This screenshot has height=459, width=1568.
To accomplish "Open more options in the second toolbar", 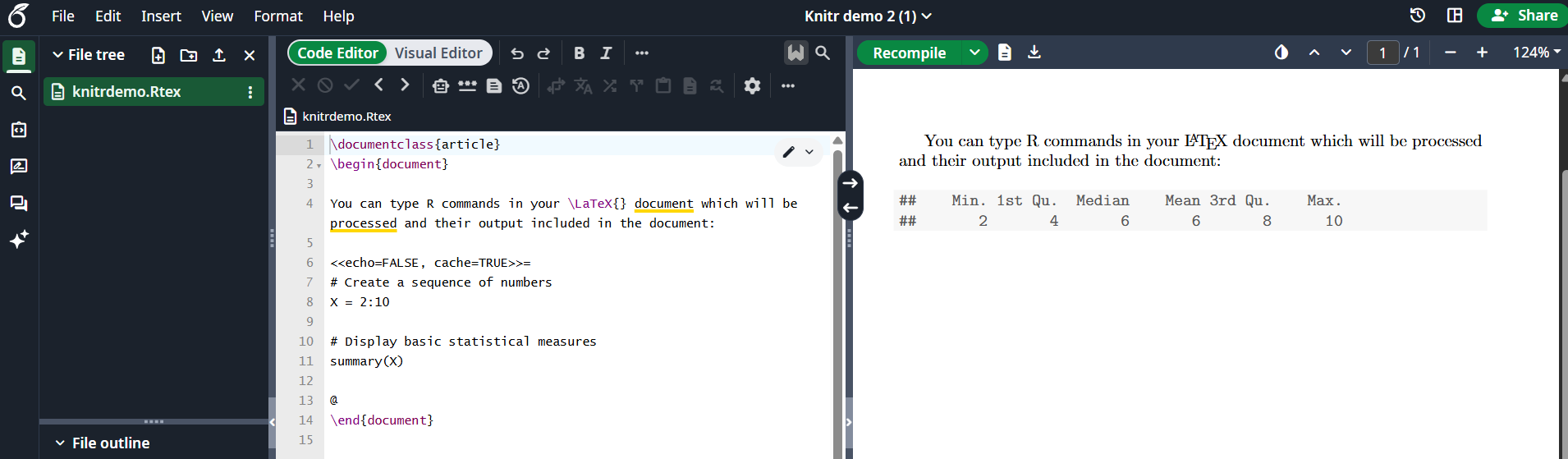I will pyautogui.click(x=788, y=85).
